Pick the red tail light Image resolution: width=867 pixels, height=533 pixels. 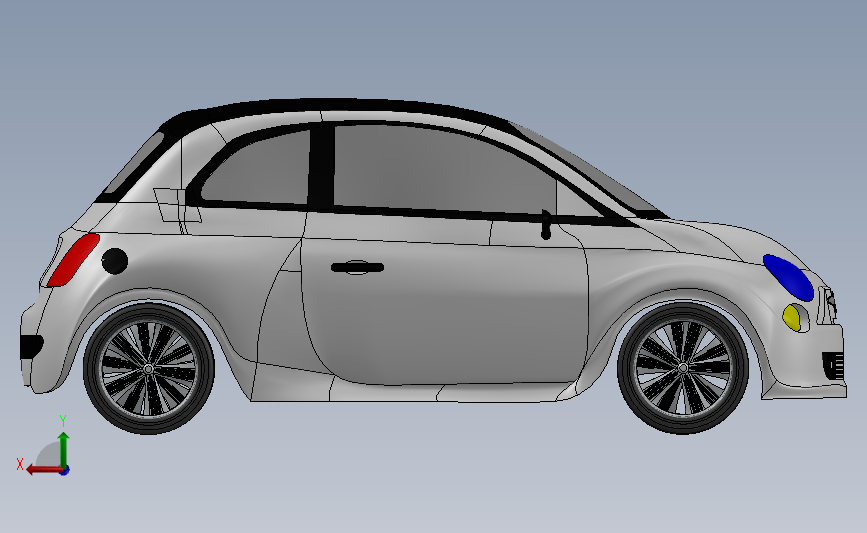(x=73, y=259)
